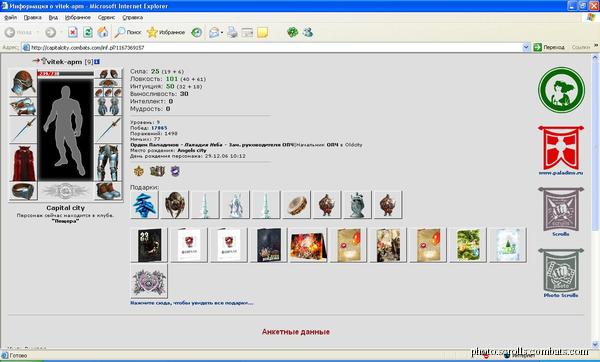The height and width of the screenshot is (362, 600).
Task: Open the Mail toolbar dropdown arrow
Action: (222, 33)
